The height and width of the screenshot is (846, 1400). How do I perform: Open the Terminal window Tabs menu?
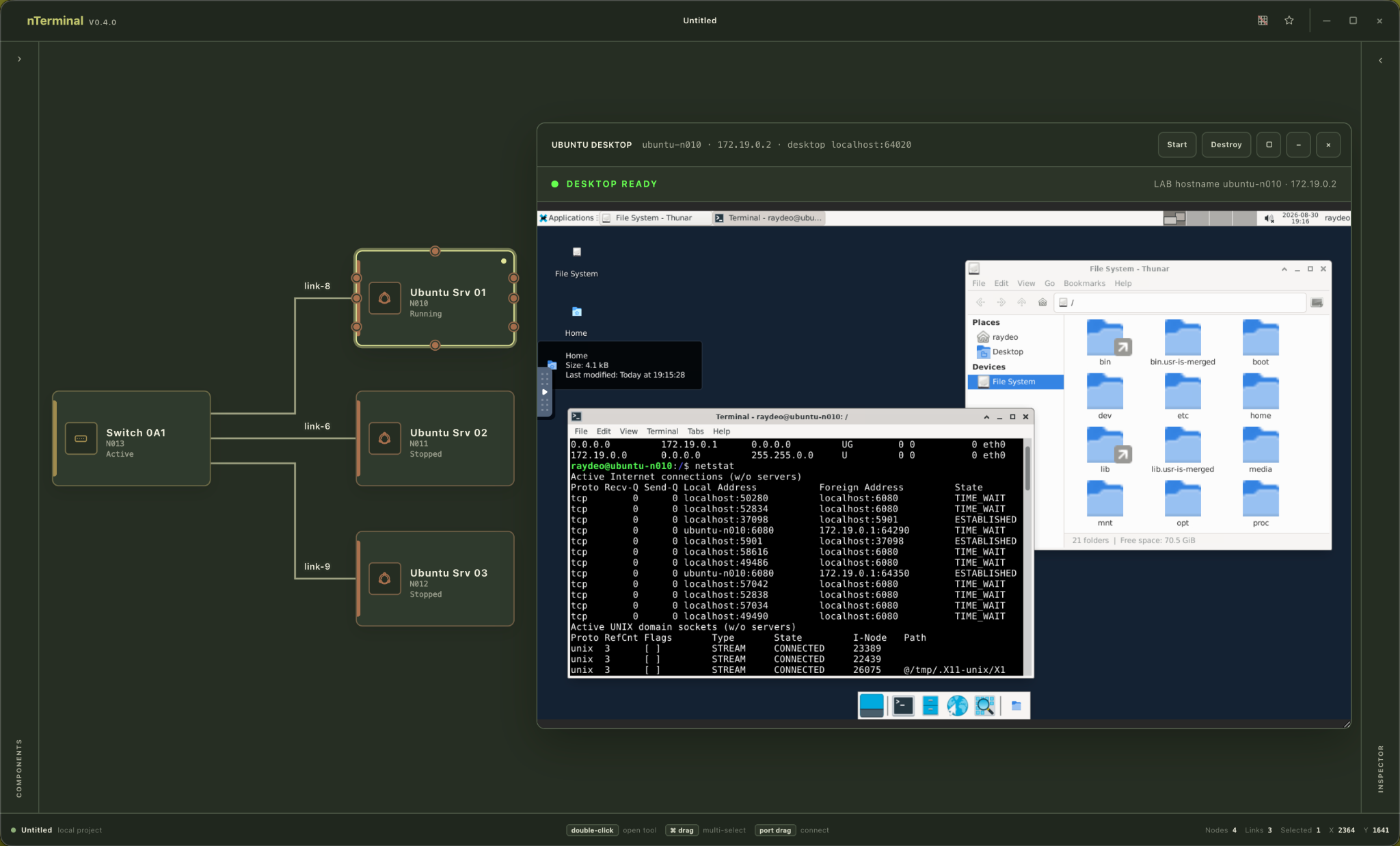click(695, 432)
